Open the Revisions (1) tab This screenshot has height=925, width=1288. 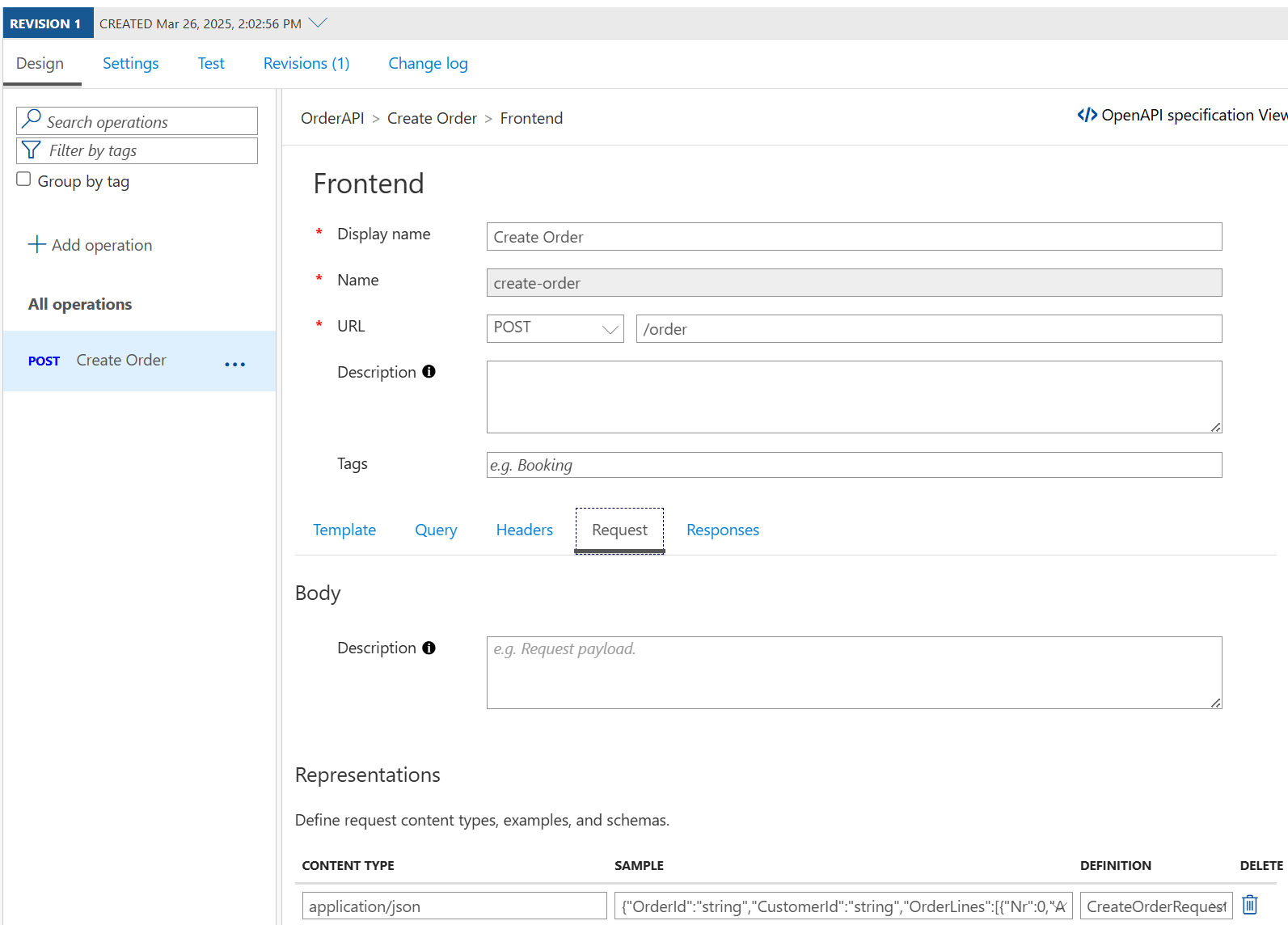pyautogui.click(x=306, y=63)
